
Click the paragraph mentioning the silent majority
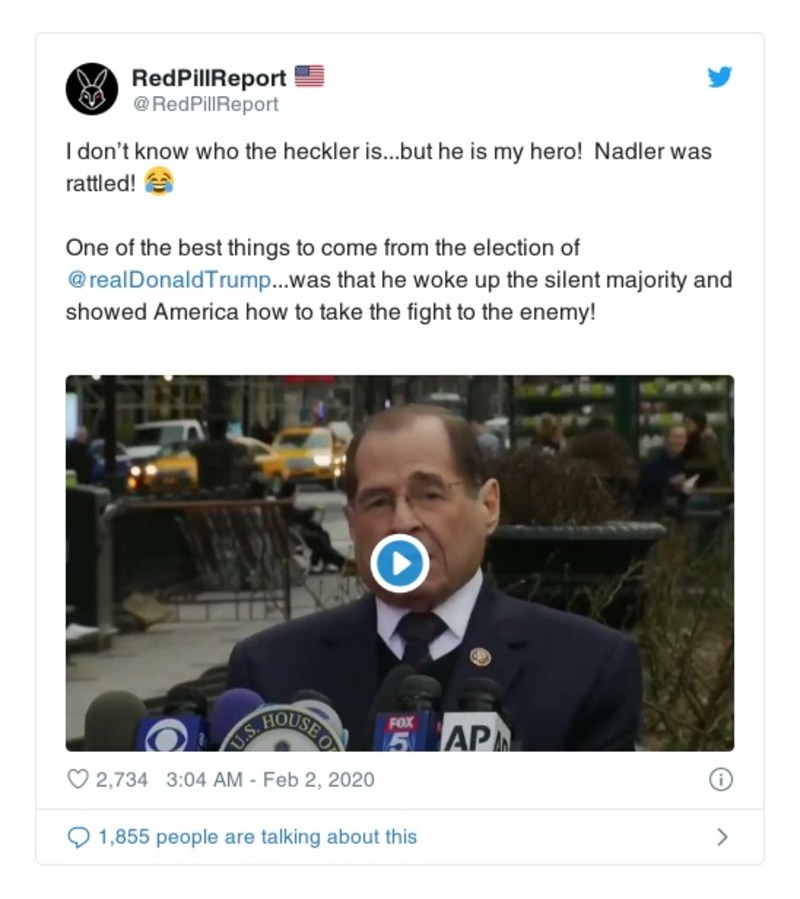398,280
